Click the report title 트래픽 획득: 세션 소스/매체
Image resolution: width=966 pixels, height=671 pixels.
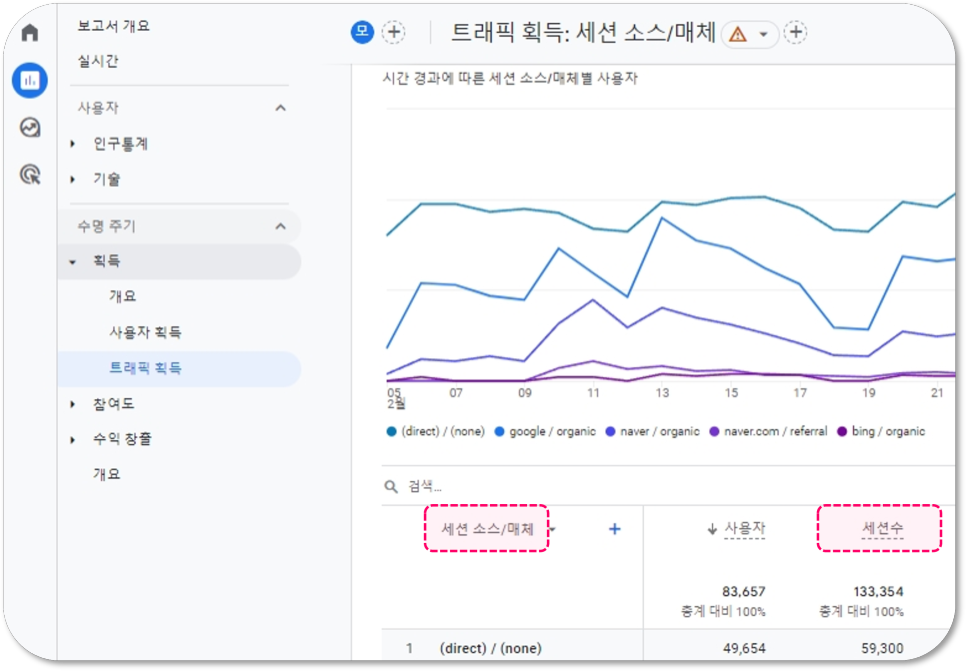pos(583,32)
